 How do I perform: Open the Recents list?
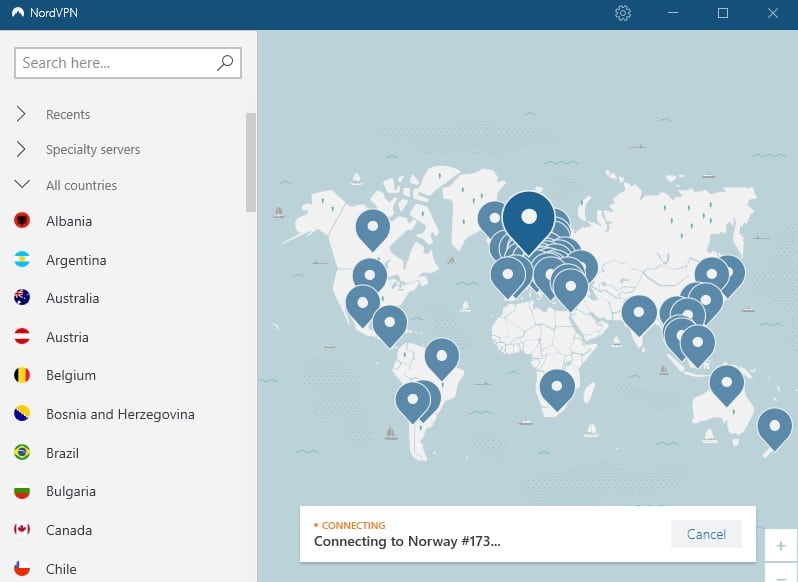(68, 114)
